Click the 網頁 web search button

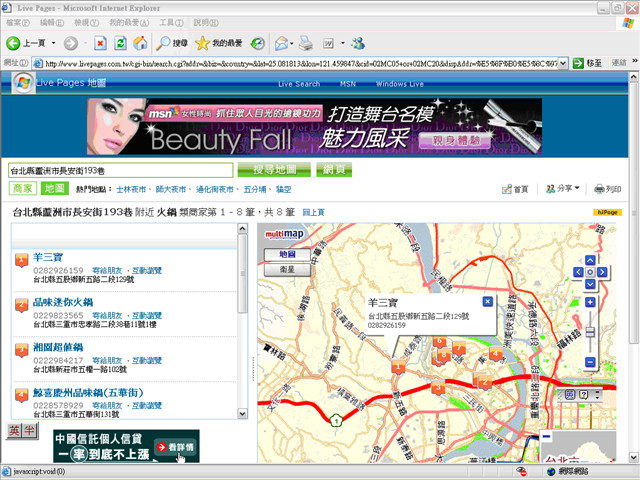pos(334,169)
